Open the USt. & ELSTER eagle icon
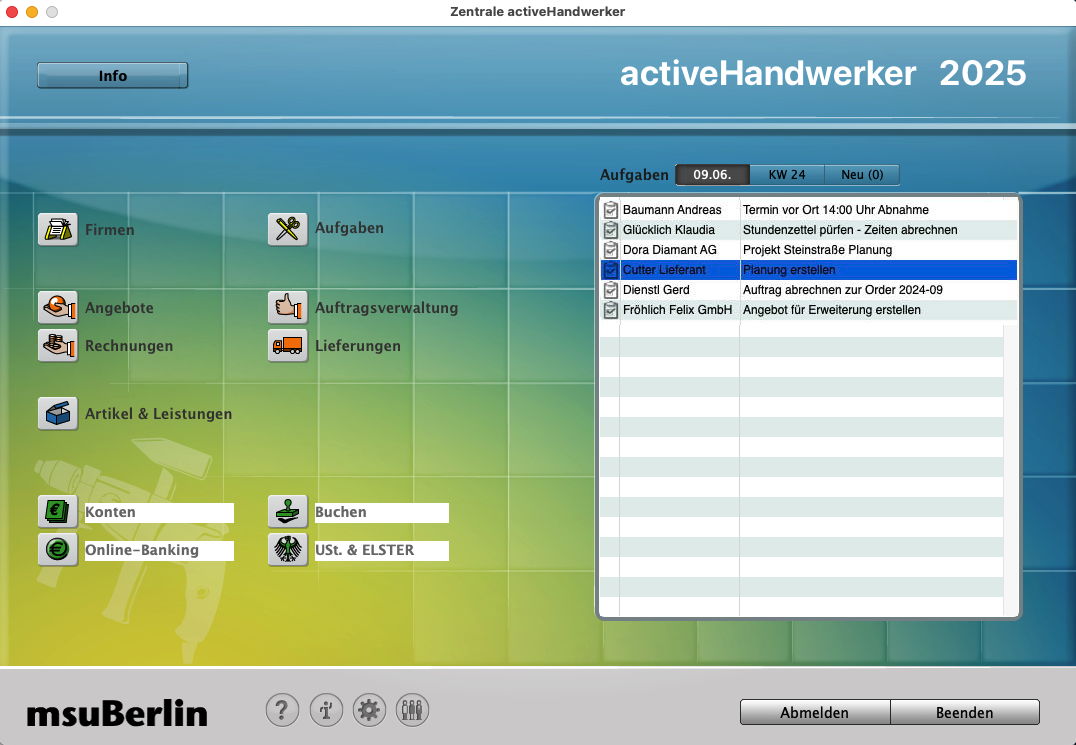Image resolution: width=1076 pixels, height=745 pixels. 288,549
